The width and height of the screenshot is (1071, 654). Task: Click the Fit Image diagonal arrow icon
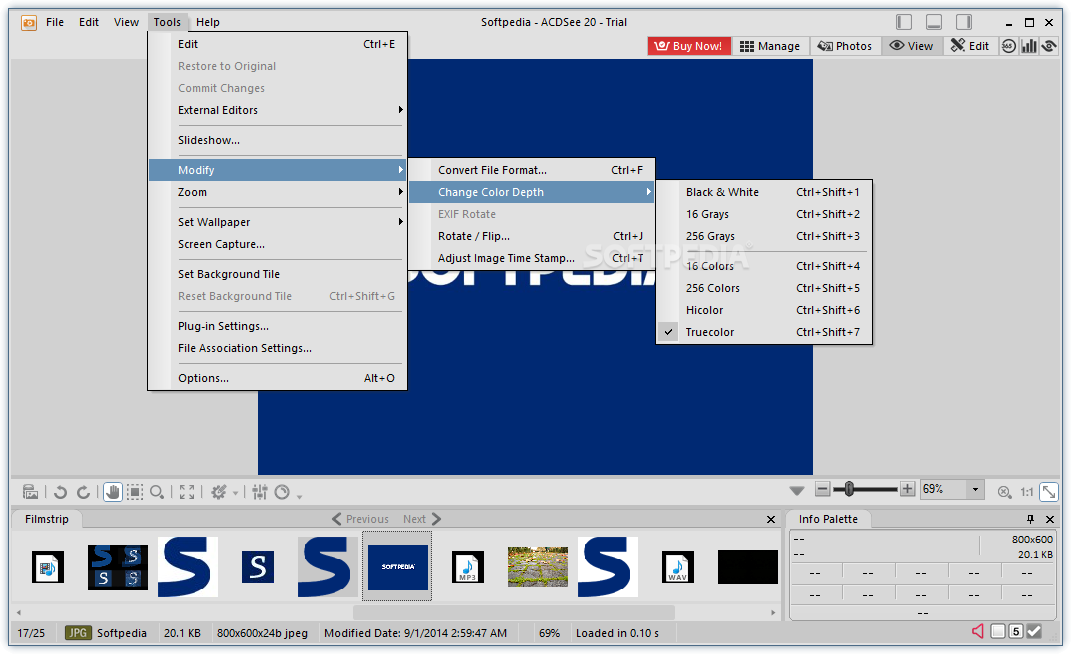click(x=1048, y=491)
